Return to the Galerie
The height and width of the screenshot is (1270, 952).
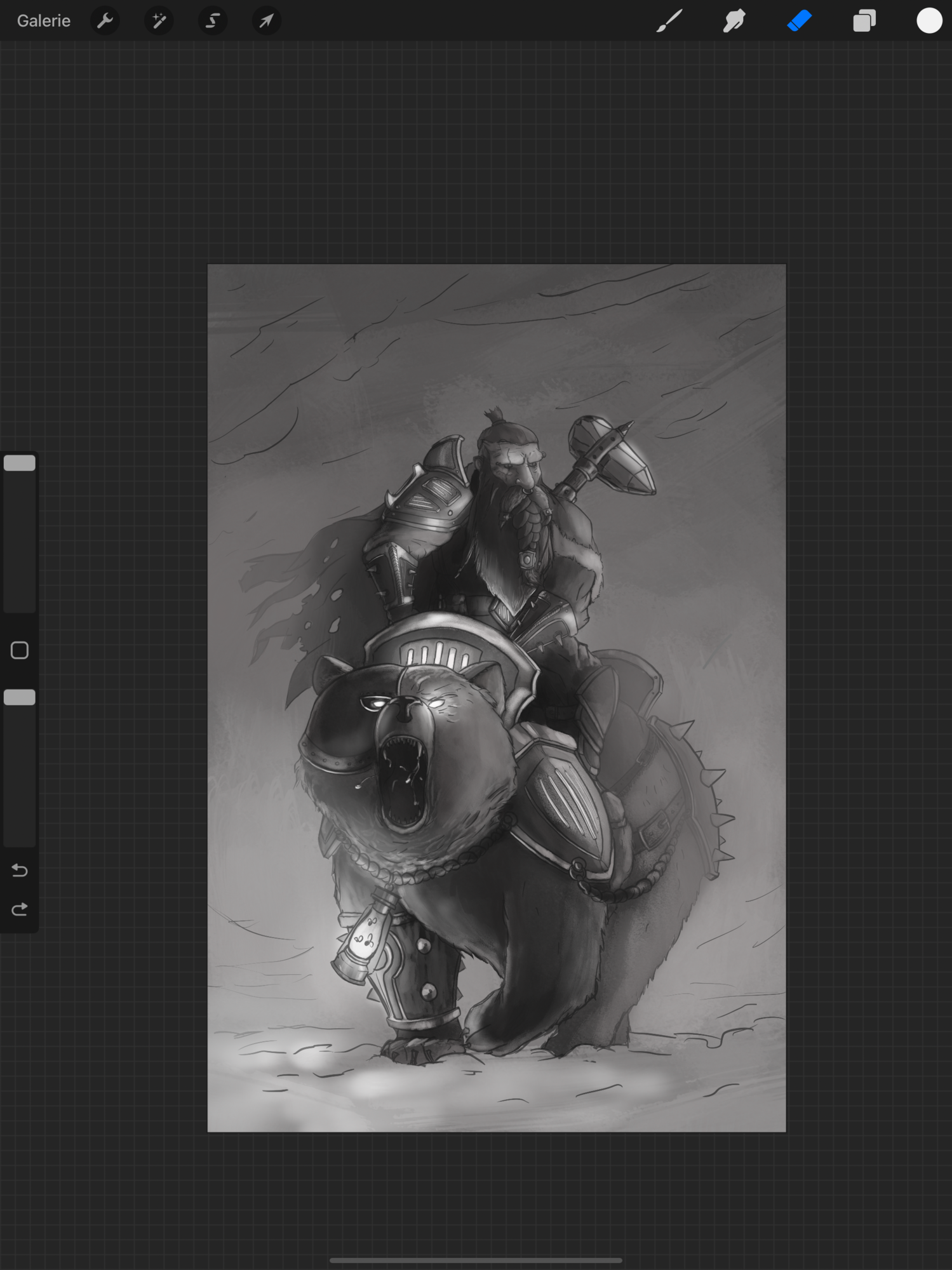tap(43, 21)
